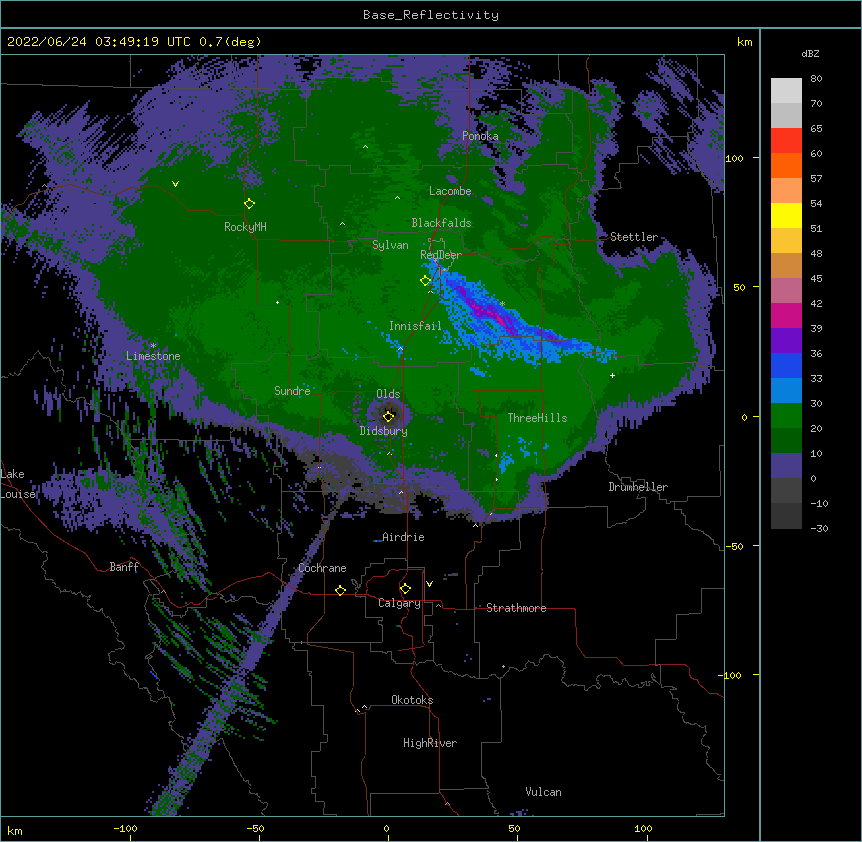Image resolution: width=862 pixels, height=842 pixels.
Task: Click the white plus marker southwest of Stettler
Action: [x=612, y=375]
